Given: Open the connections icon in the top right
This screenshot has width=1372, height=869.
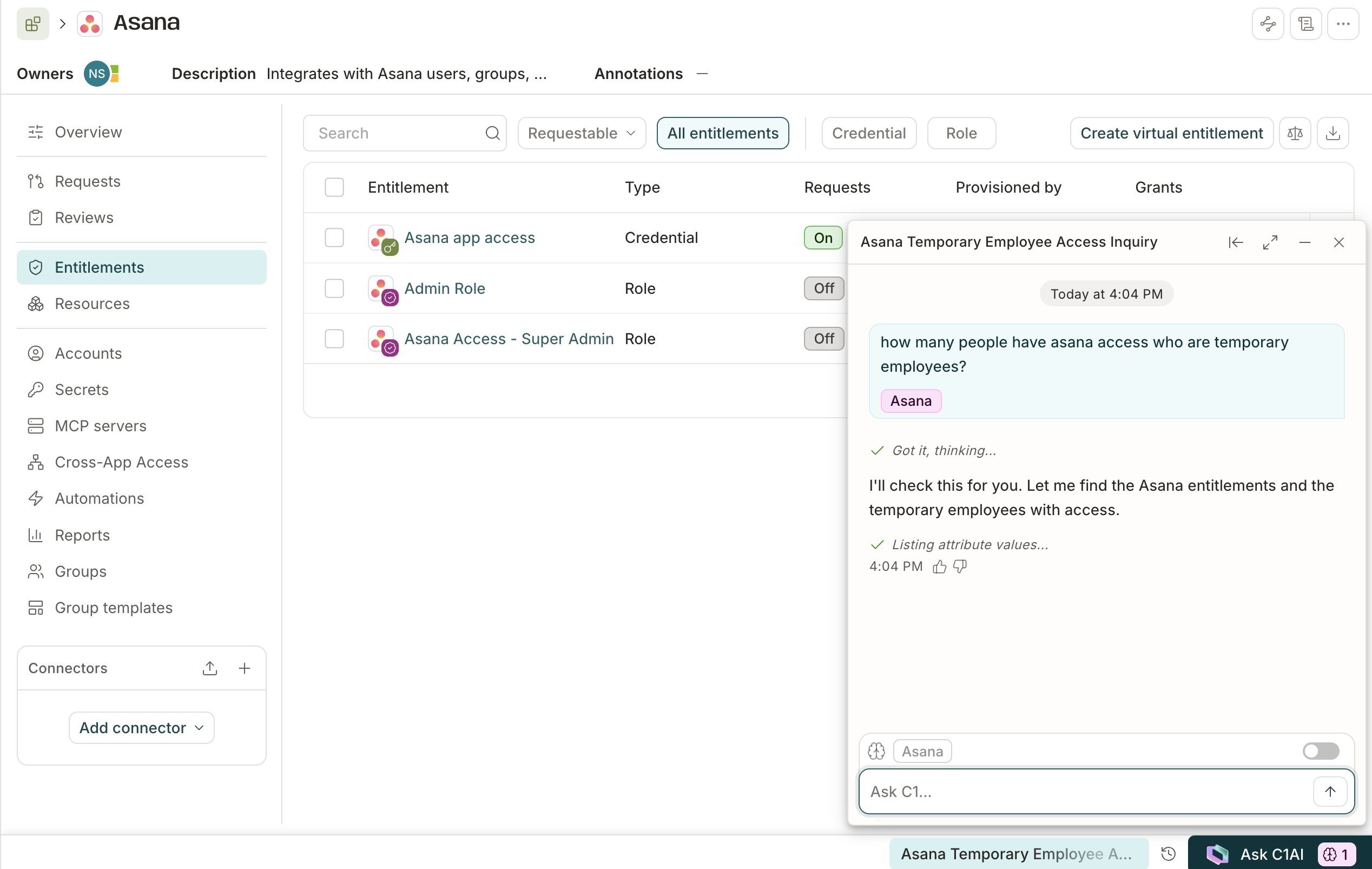Looking at the screenshot, I should (1268, 24).
